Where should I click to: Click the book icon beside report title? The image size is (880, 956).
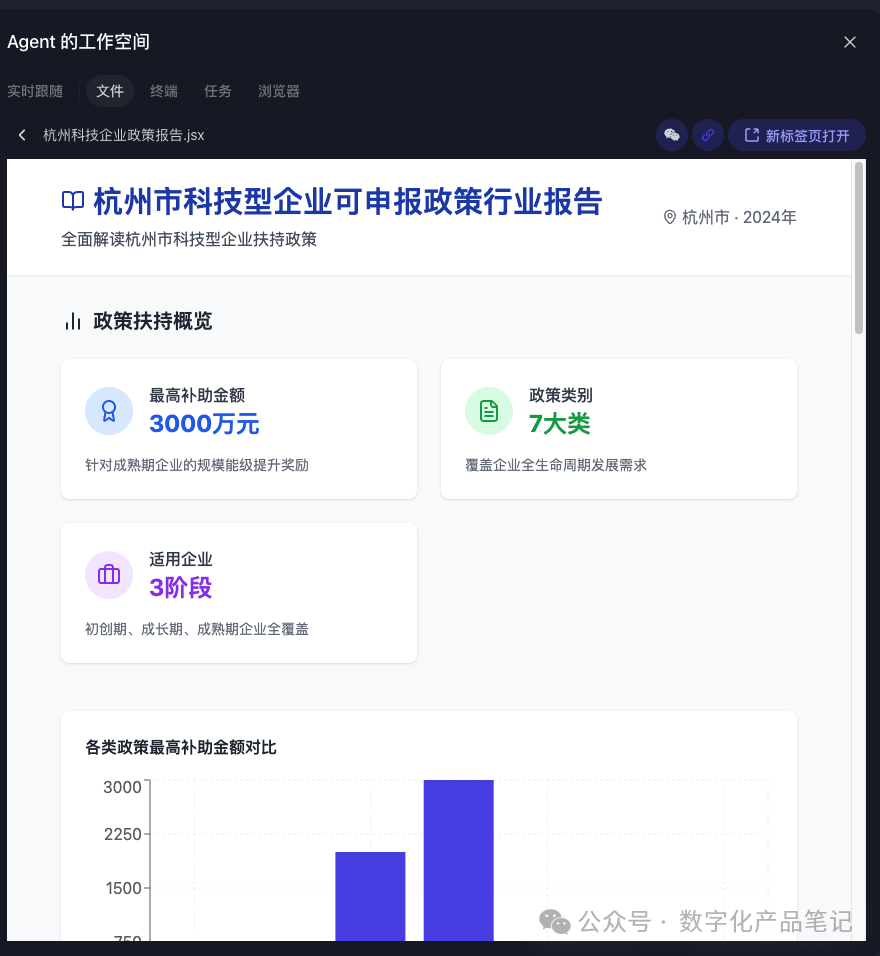point(73,201)
